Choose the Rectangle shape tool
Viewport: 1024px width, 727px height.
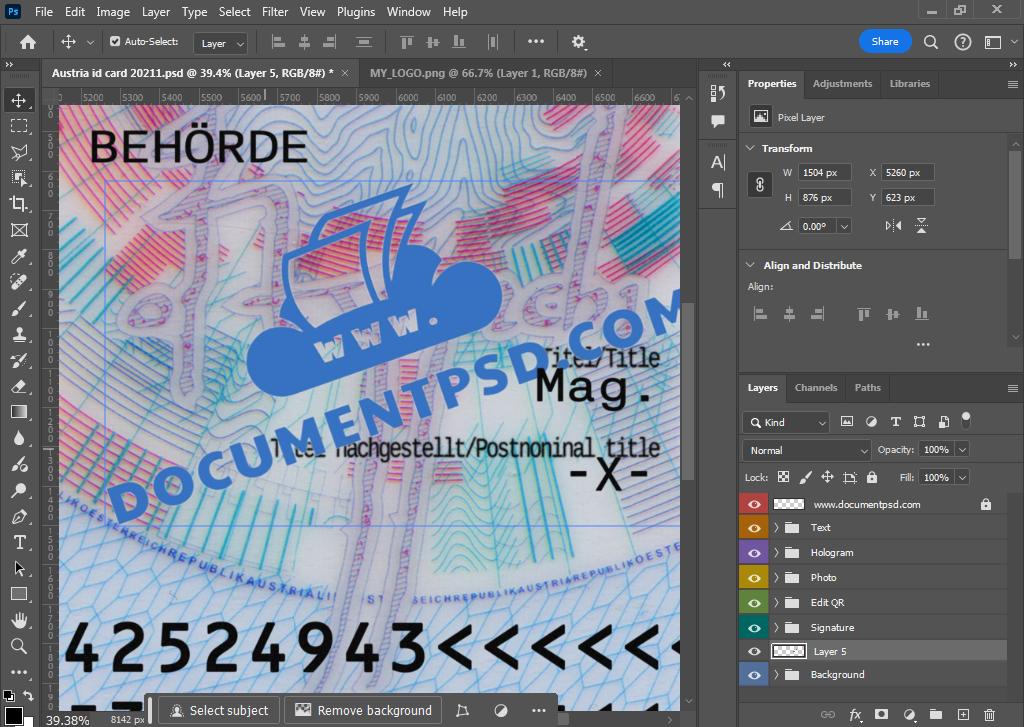(19, 594)
